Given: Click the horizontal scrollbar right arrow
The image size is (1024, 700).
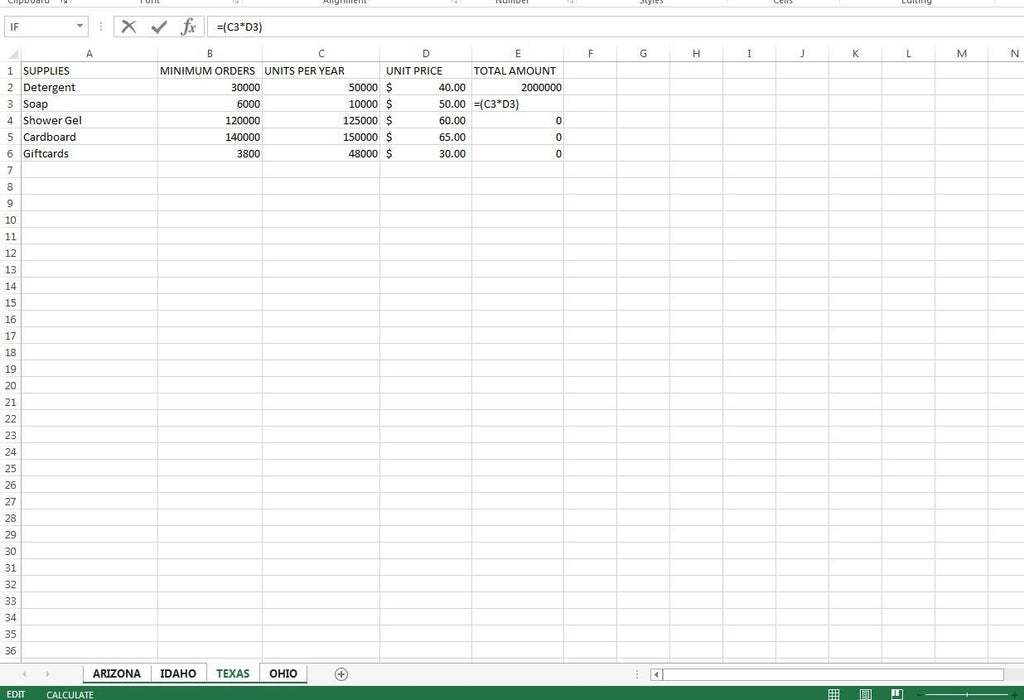Looking at the screenshot, I should click(1013, 673).
